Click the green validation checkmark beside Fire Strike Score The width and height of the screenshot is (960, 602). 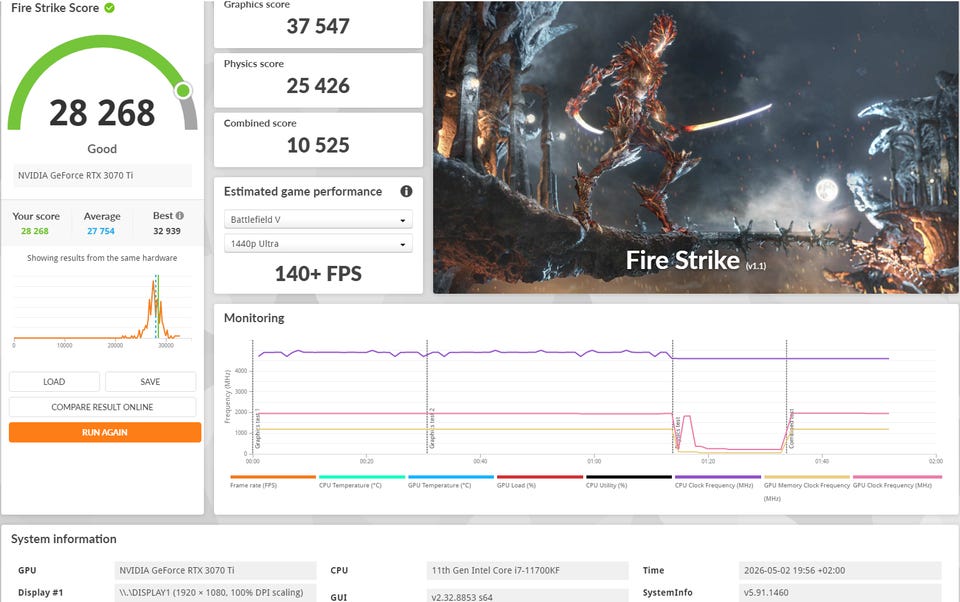[x=110, y=8]
